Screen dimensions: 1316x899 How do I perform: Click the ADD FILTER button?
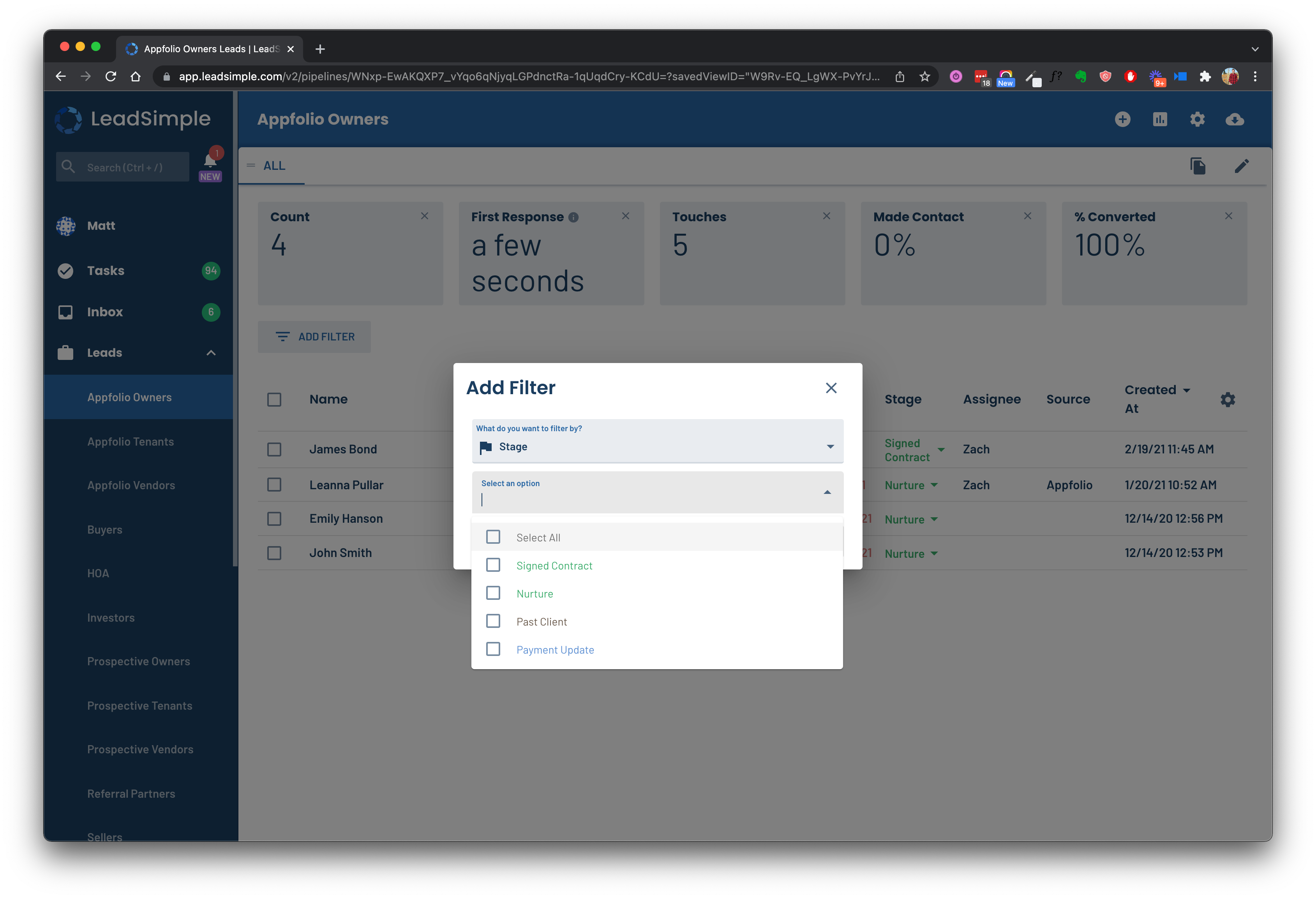click(x=314, y=337)
